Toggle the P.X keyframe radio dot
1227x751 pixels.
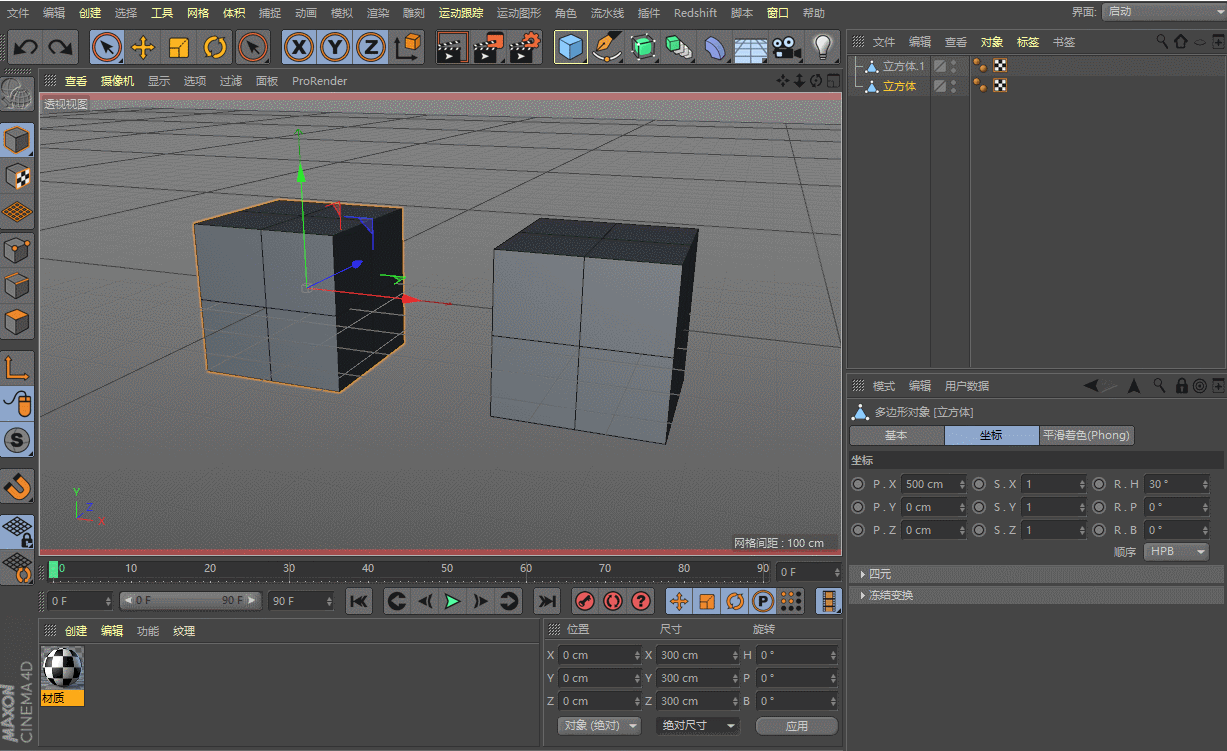[x=858, y=484]
